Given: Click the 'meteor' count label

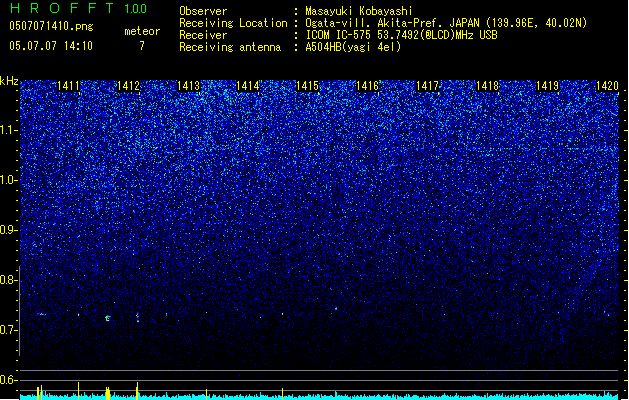Looking at the screenshot, I should point(142,31).
